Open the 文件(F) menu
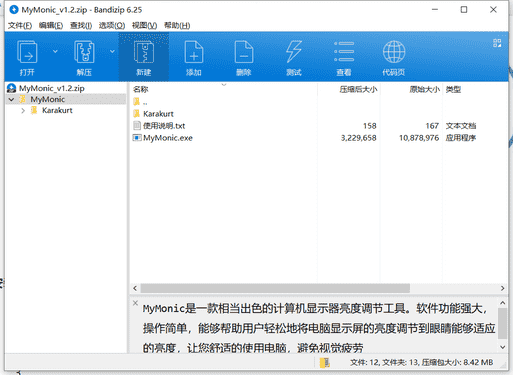513x375 pixels. [x=20, y=25]
